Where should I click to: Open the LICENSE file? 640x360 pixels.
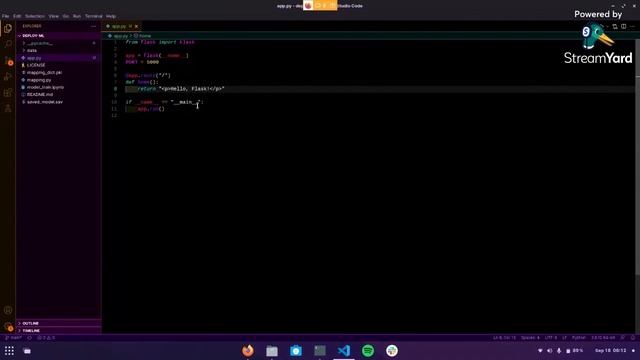[58, 65]
